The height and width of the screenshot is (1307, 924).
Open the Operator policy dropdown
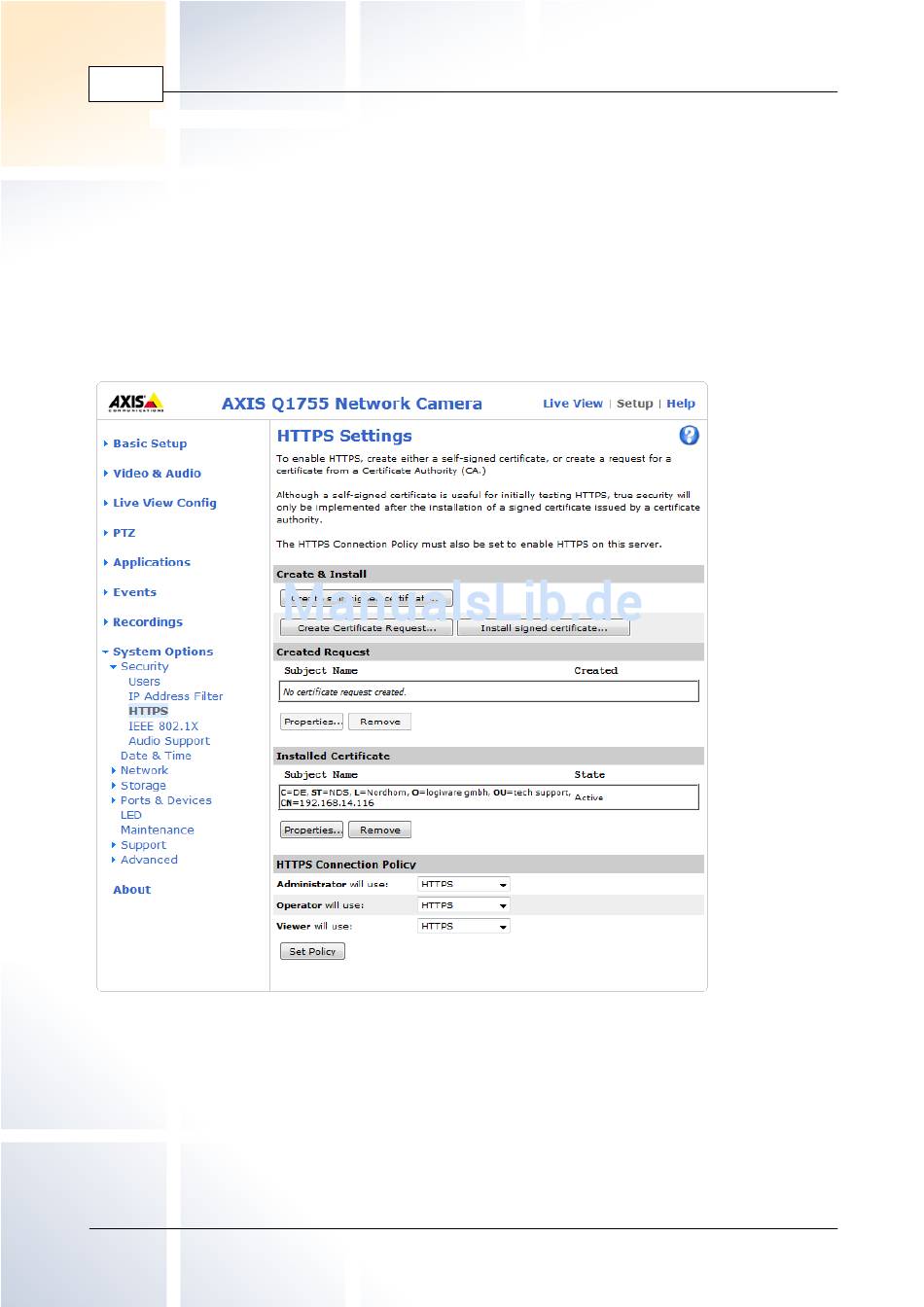(x=464, y=905)
